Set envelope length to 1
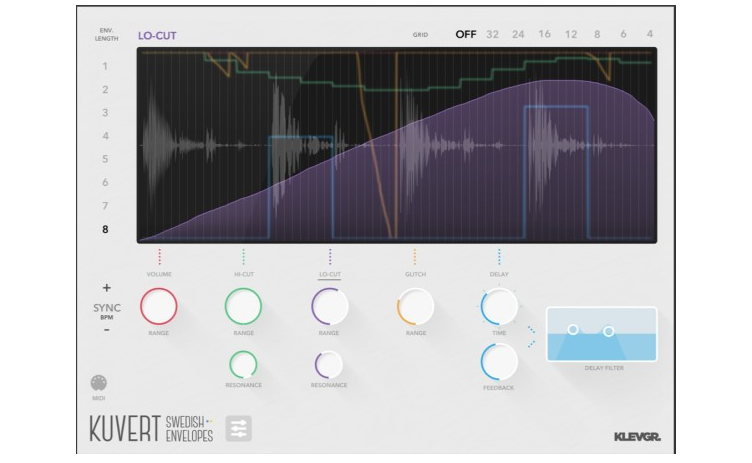Screen dimensions: 752x463 tap(105, 66)
